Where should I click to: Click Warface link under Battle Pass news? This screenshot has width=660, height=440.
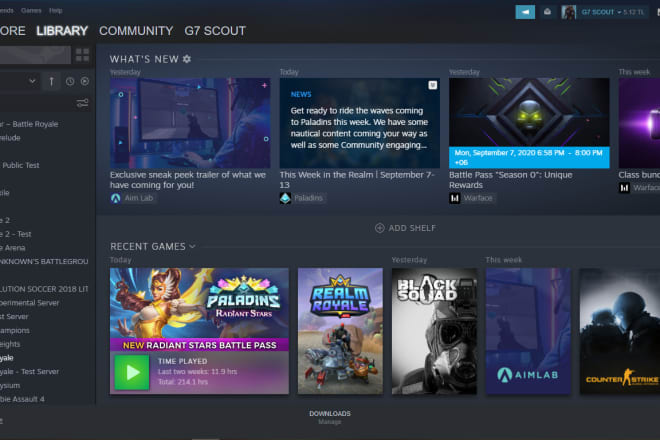click(x=478, y=198)
